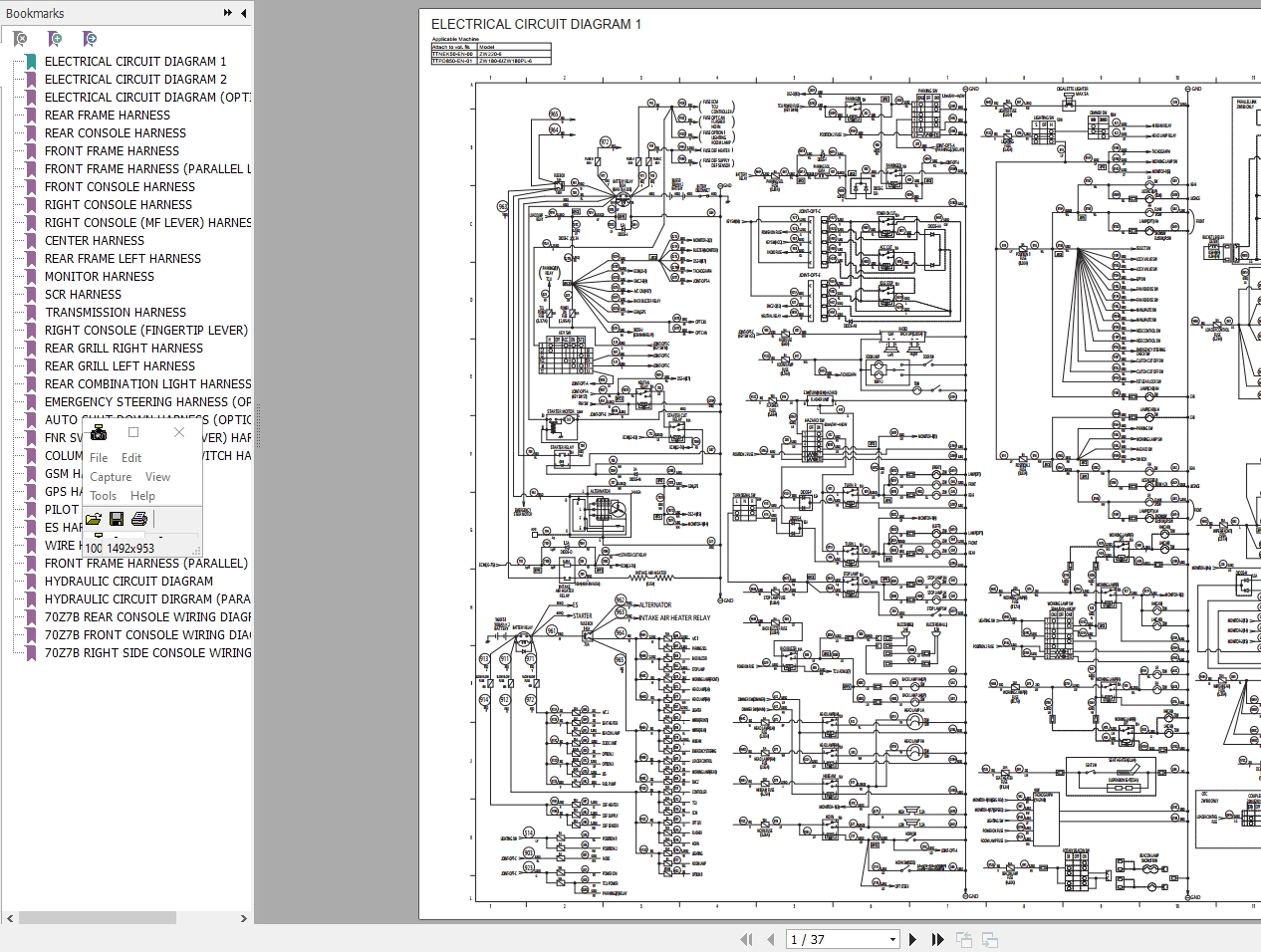This screenshot has width=1261, height=952.
Task: Open ELECTRICAL CIRCUIT DIAGRAM 2 bookmark
Action: 135,80
